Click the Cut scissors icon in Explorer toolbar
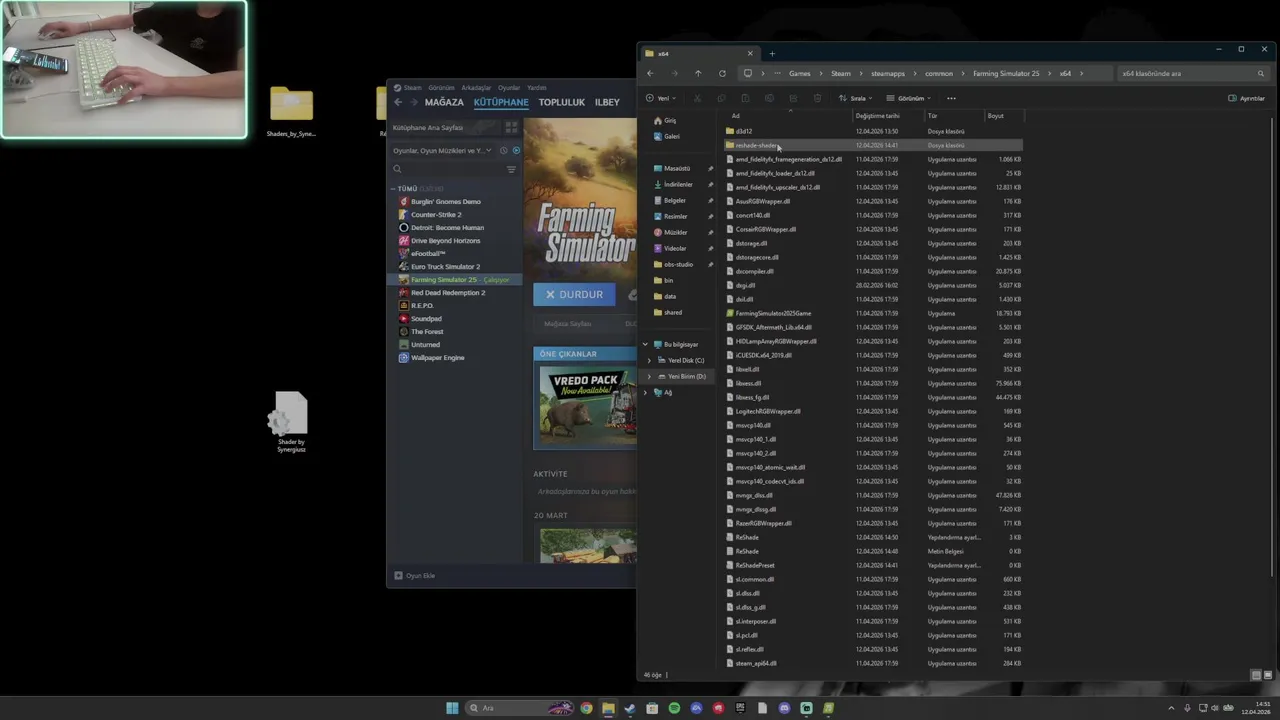 [x=697, y=98]
